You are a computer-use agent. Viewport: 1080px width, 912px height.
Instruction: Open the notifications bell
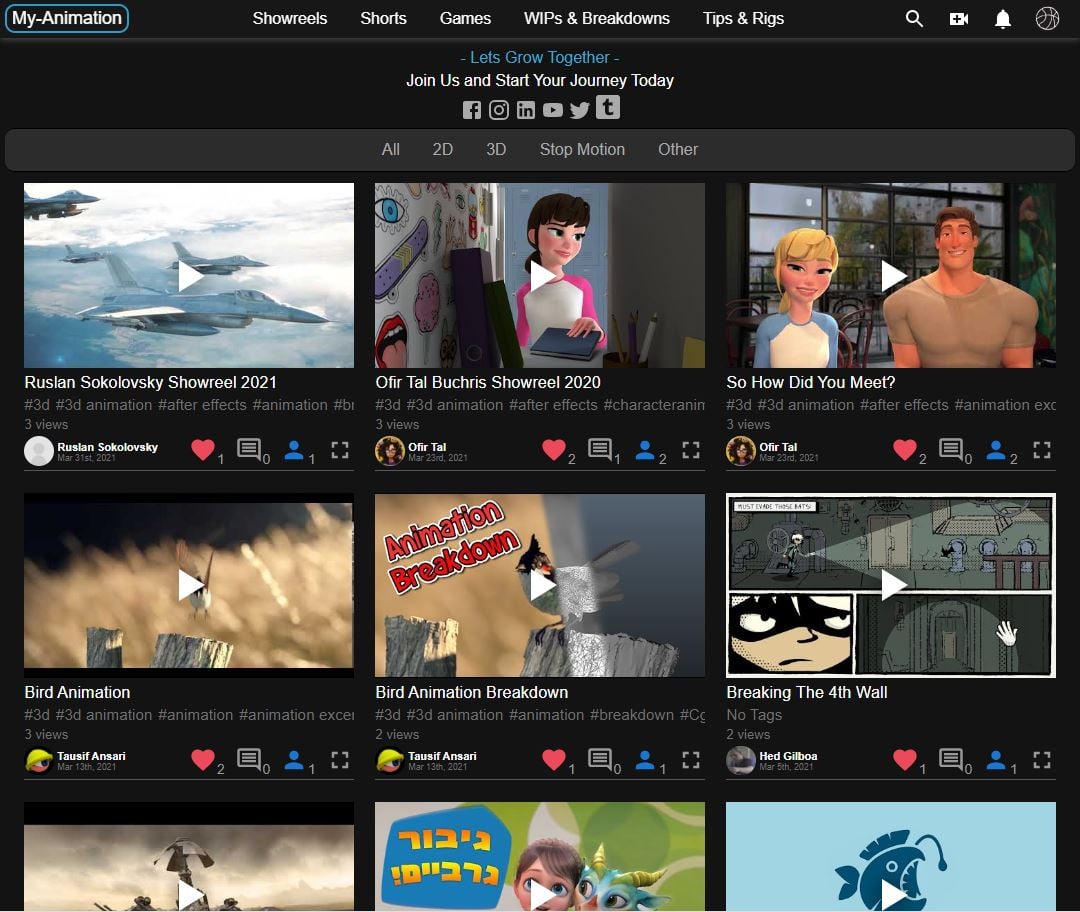click(1003, 19)
